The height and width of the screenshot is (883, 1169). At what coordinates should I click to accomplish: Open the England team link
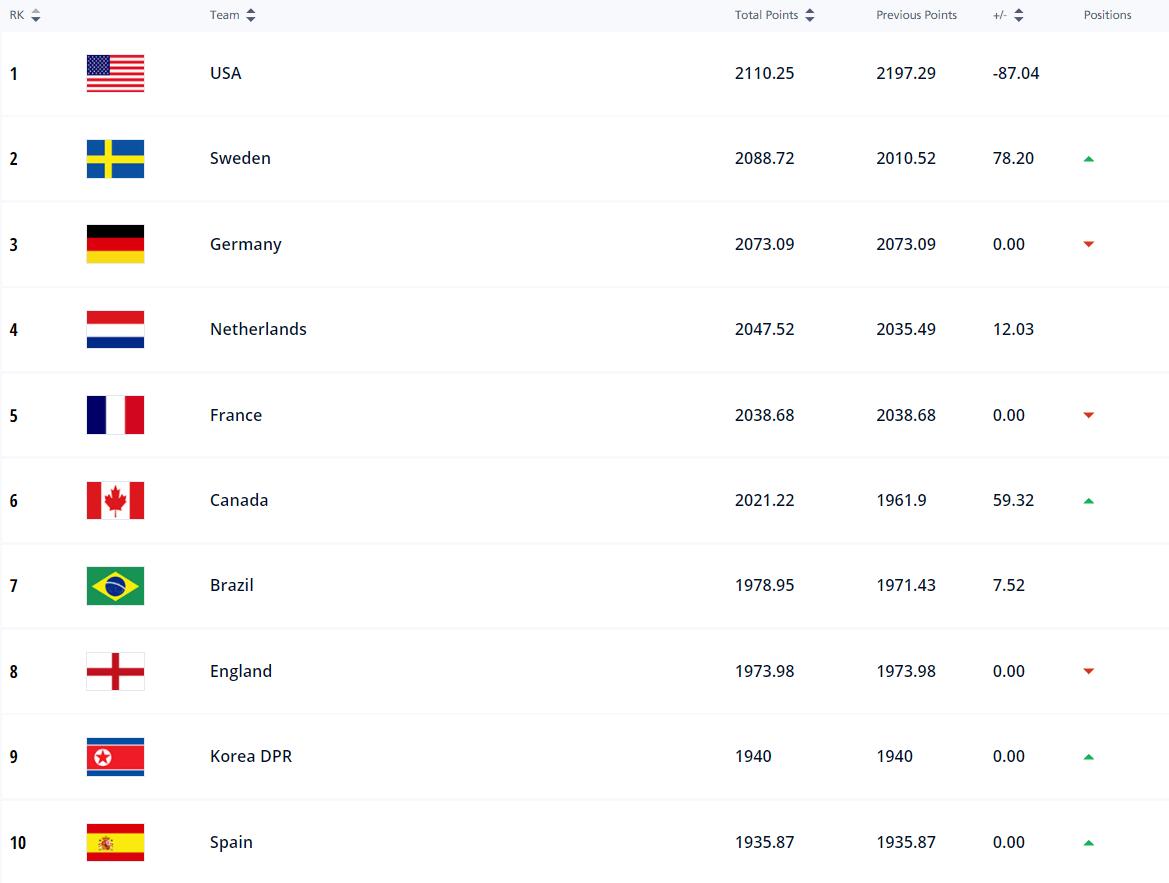tap(241, 671)
